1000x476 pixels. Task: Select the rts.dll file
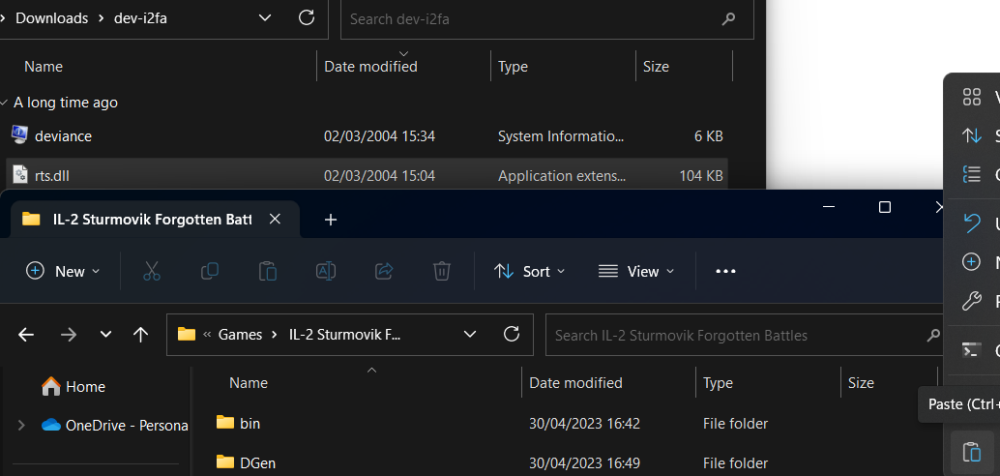click(x=52, y=175)
